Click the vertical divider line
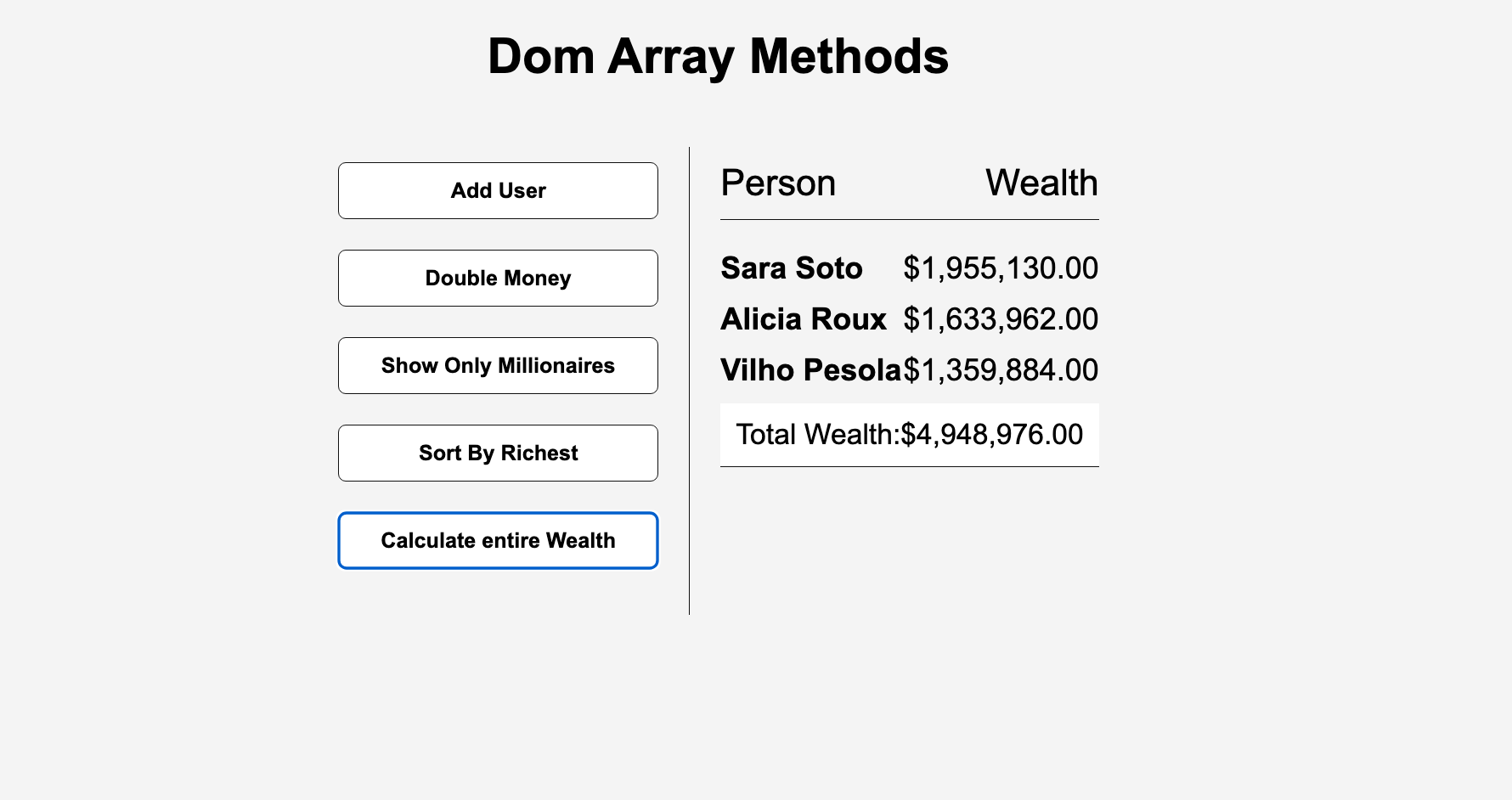This screenshot has width=1512, height=800. pos(689,378)
